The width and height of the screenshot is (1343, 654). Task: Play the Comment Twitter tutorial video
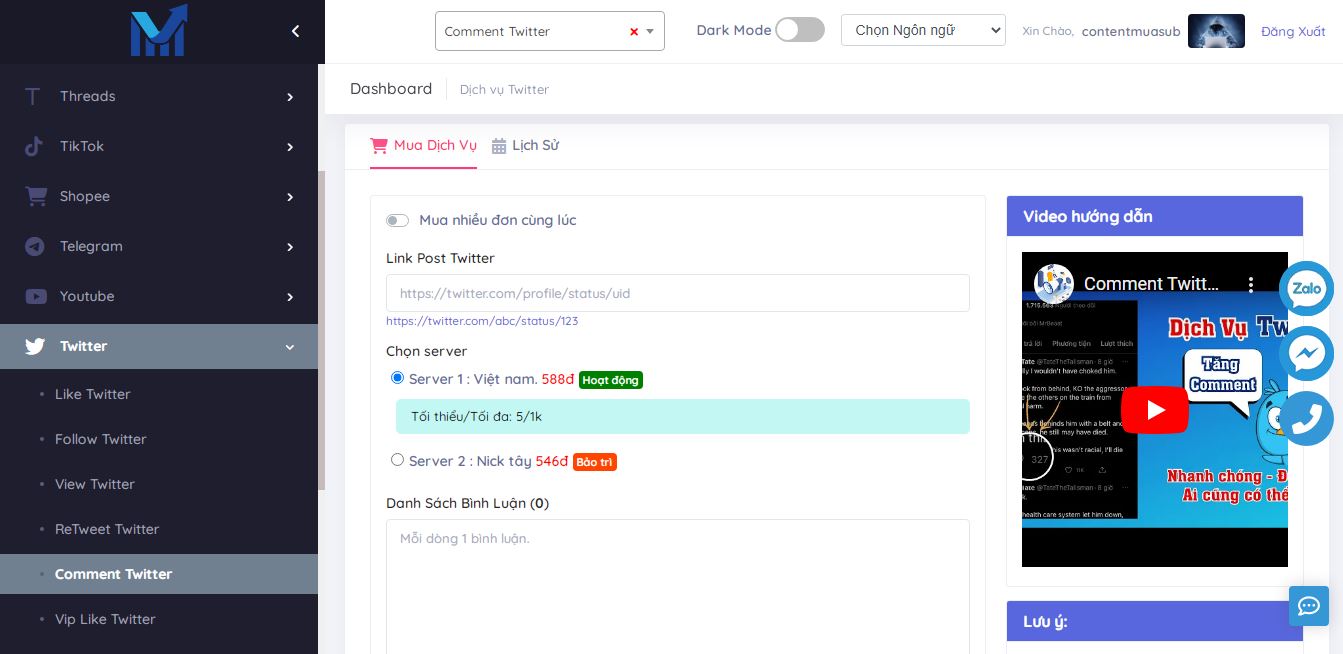[1155, 410]
